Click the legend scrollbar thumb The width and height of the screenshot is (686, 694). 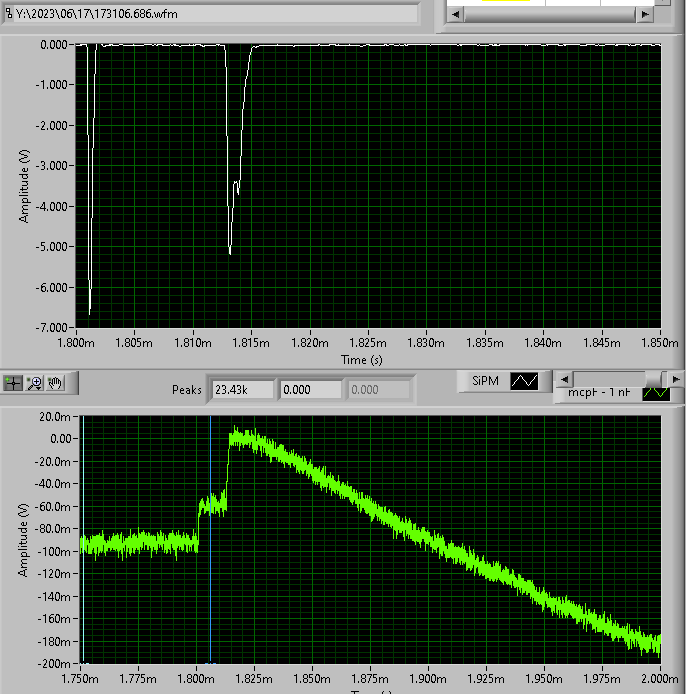coord(654,379)
